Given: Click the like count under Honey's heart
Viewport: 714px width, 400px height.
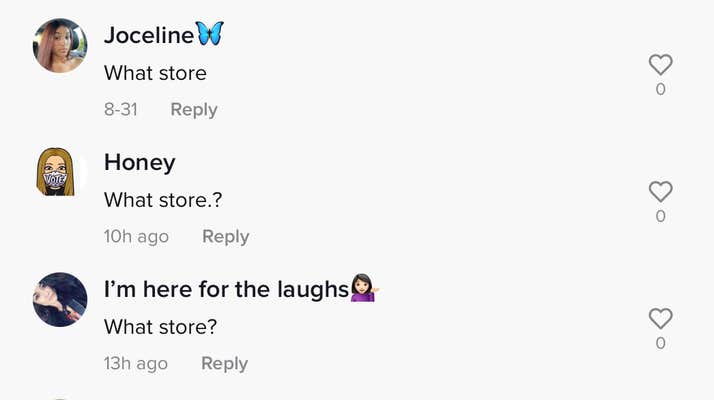Looking at the screenshot, I should [x=660, y=216].
